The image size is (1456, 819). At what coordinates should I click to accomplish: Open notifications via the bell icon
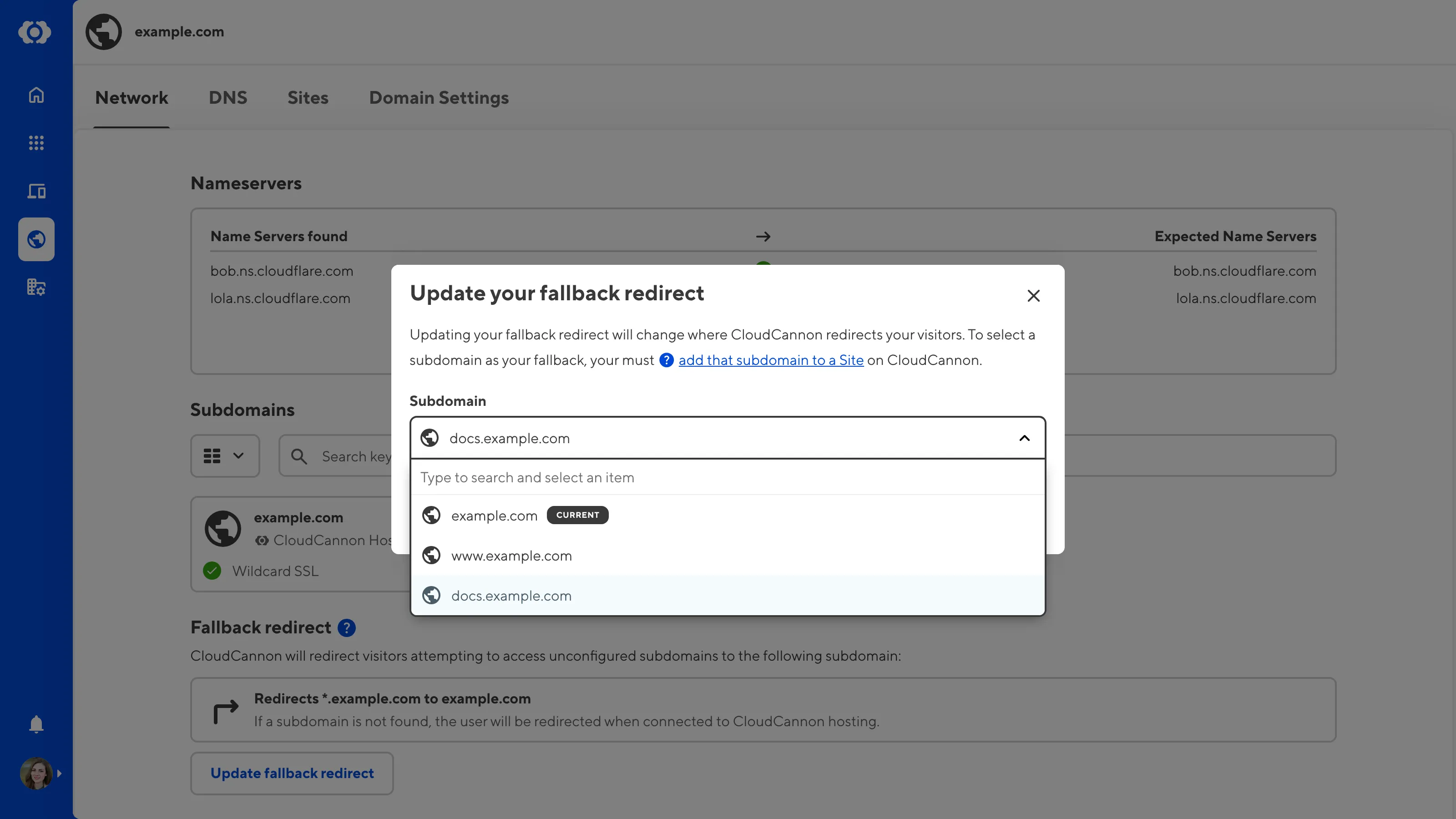coord(35,724)
